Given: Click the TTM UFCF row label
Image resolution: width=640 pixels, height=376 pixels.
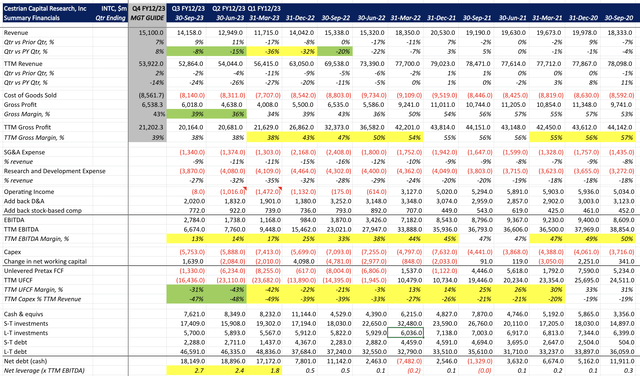Looking at the screenshot, I should pos(18,280).
